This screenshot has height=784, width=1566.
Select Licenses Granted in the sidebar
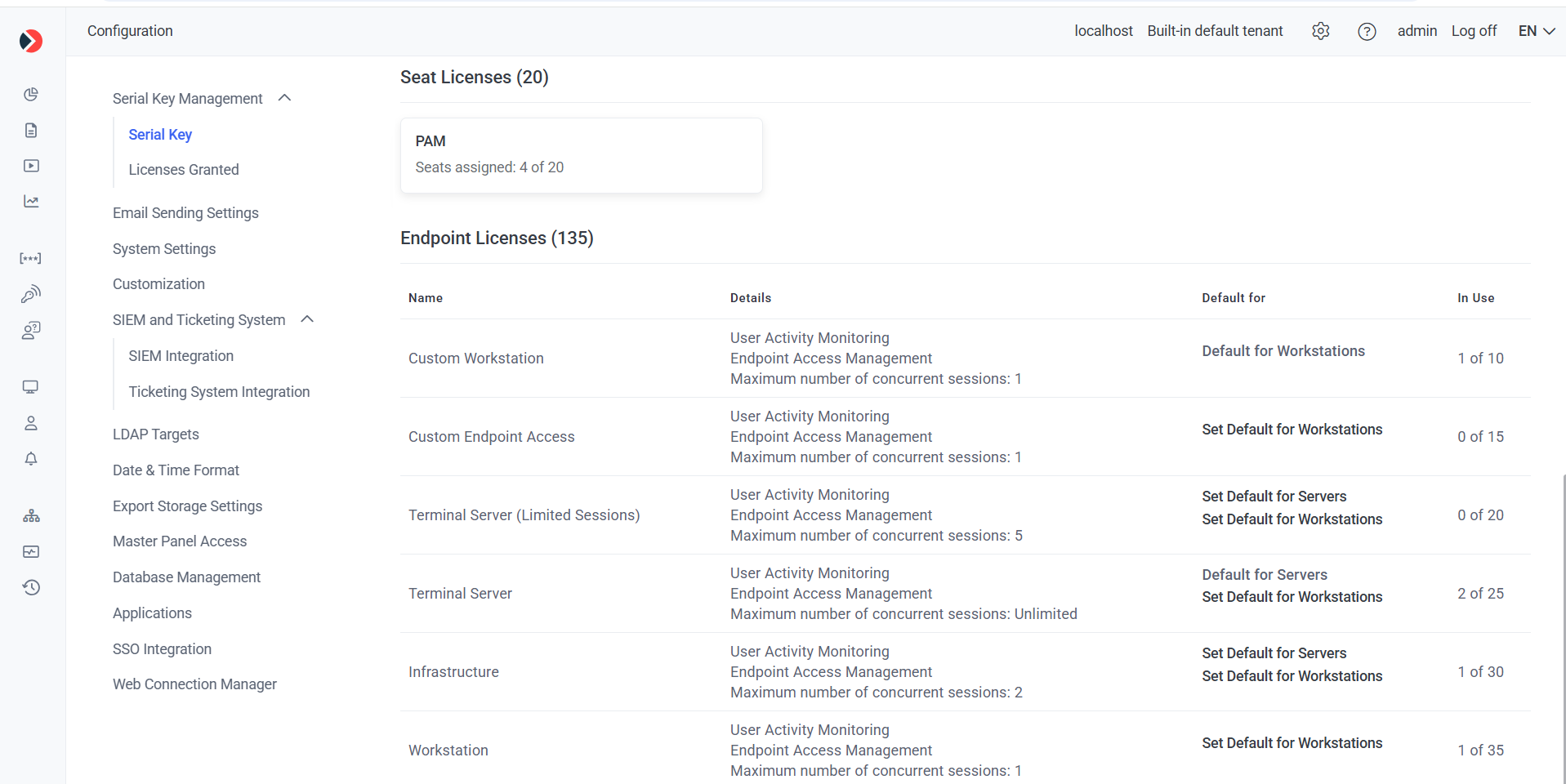click(184, 170)
